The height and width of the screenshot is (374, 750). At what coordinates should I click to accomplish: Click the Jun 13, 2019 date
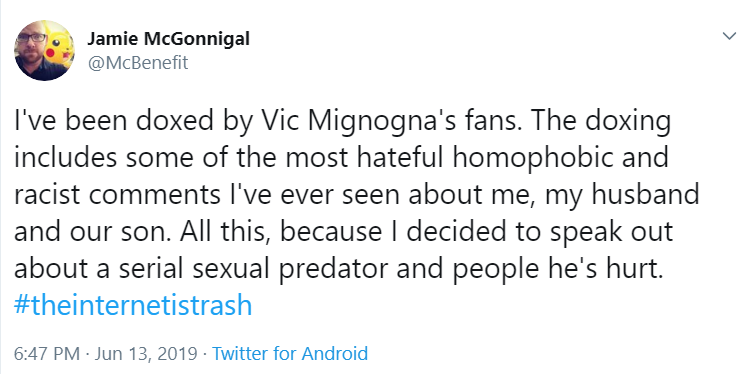146,354
